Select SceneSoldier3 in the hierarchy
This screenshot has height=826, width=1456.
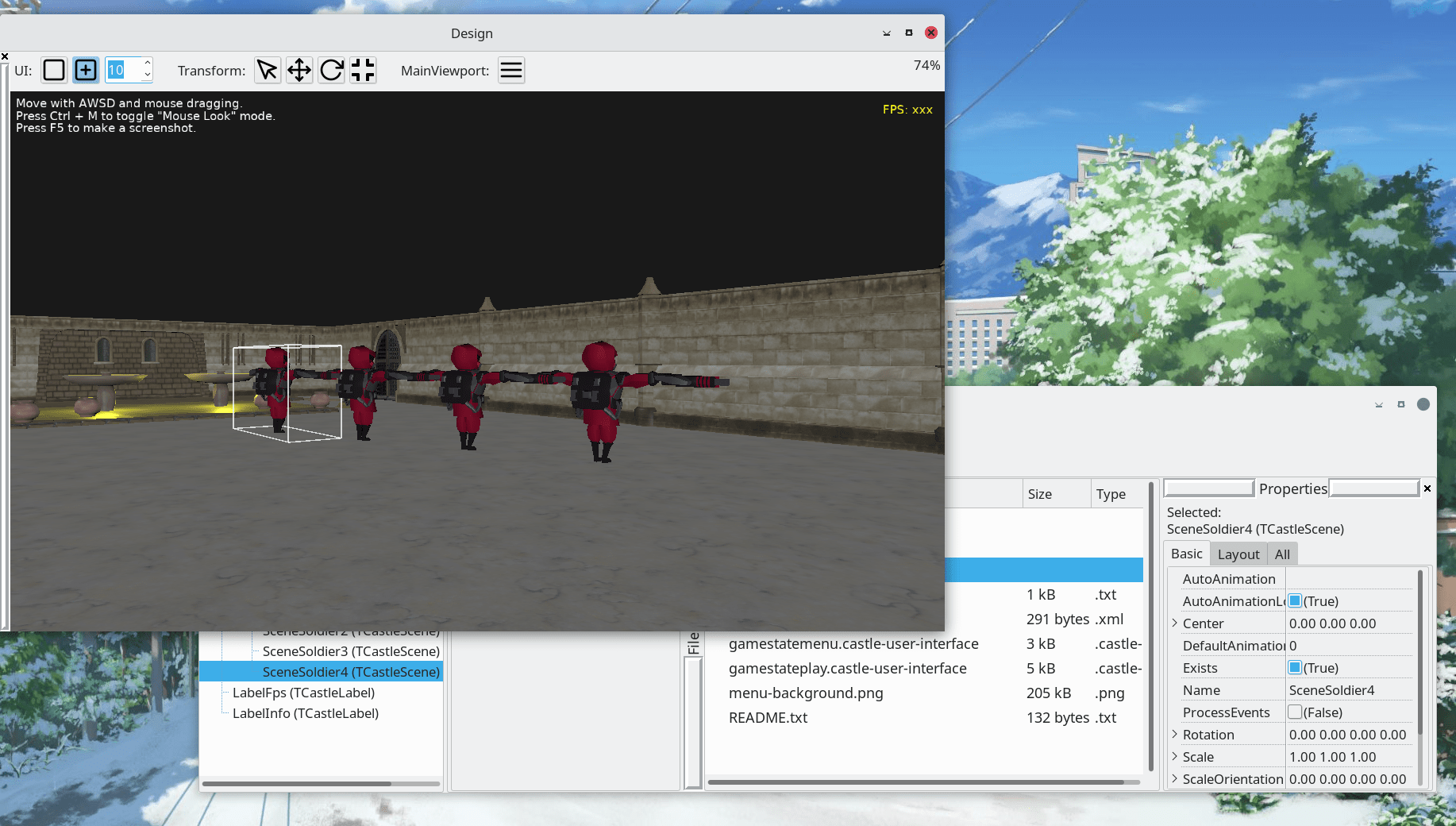point(351,650)
